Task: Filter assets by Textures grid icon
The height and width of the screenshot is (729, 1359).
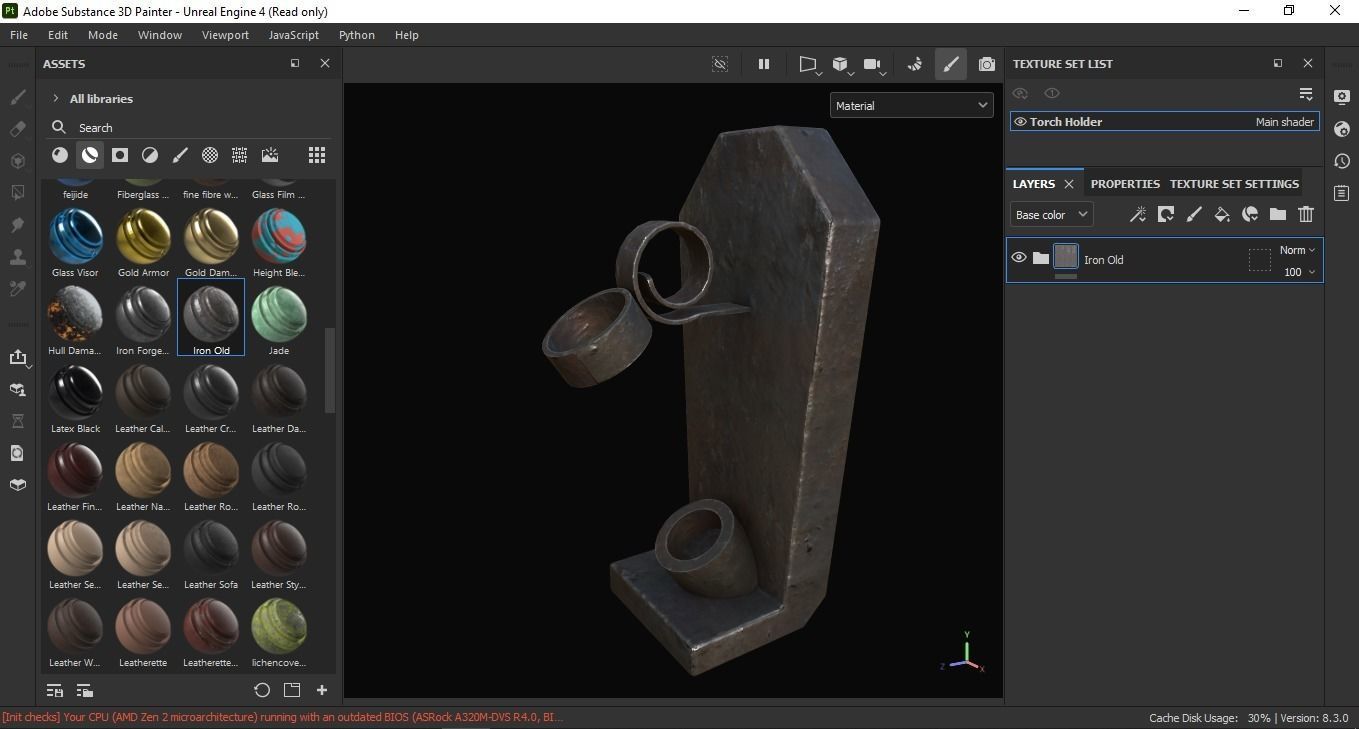Action: 240,155
